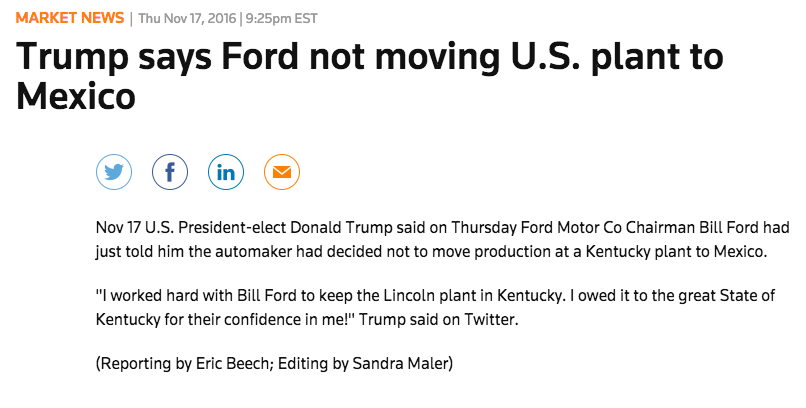Share the article via the Twitter bird icon
Screen dimensions: 806x408
pyautogui.click(x=114, y=172)
